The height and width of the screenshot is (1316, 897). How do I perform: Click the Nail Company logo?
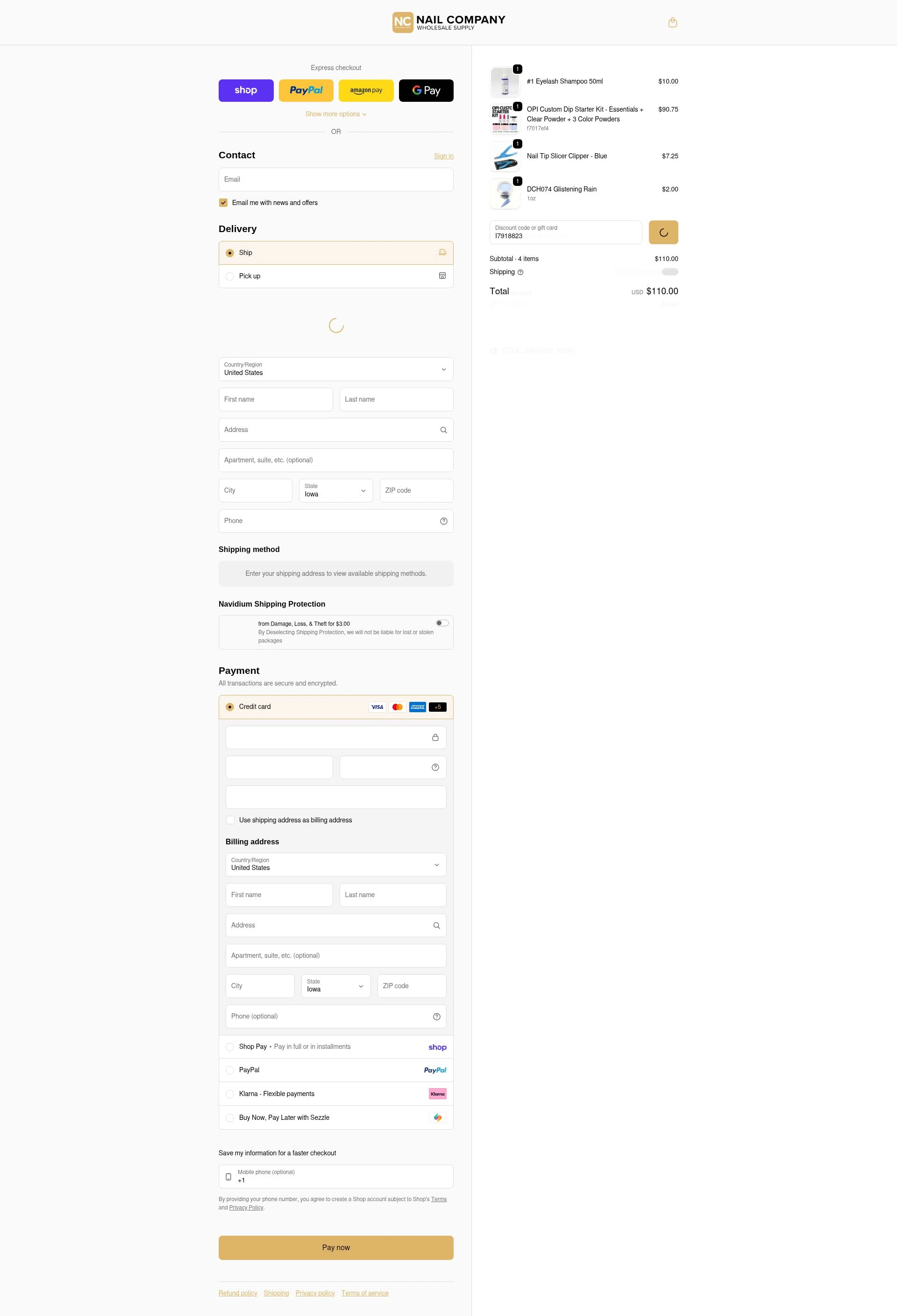pos(448,22)
